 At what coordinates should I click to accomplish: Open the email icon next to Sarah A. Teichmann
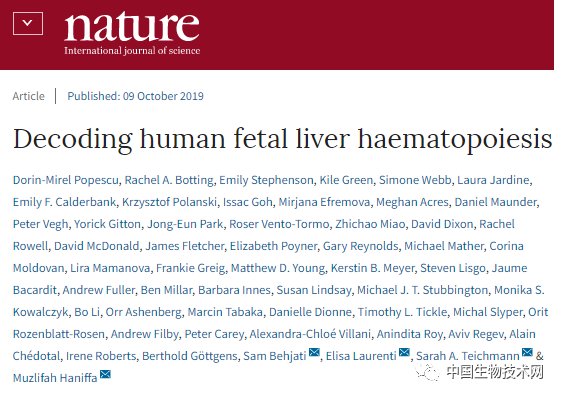[x=527, y=353]
